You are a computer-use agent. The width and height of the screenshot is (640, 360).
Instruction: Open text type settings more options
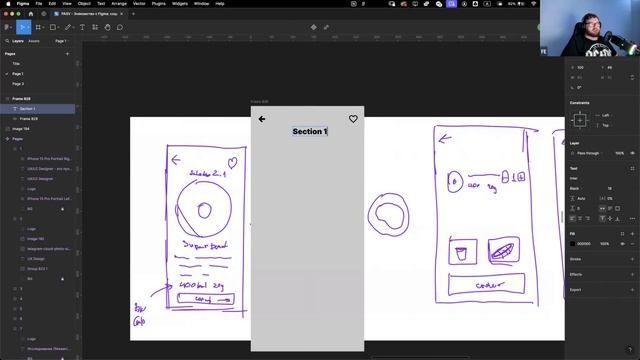coord(632,219)
